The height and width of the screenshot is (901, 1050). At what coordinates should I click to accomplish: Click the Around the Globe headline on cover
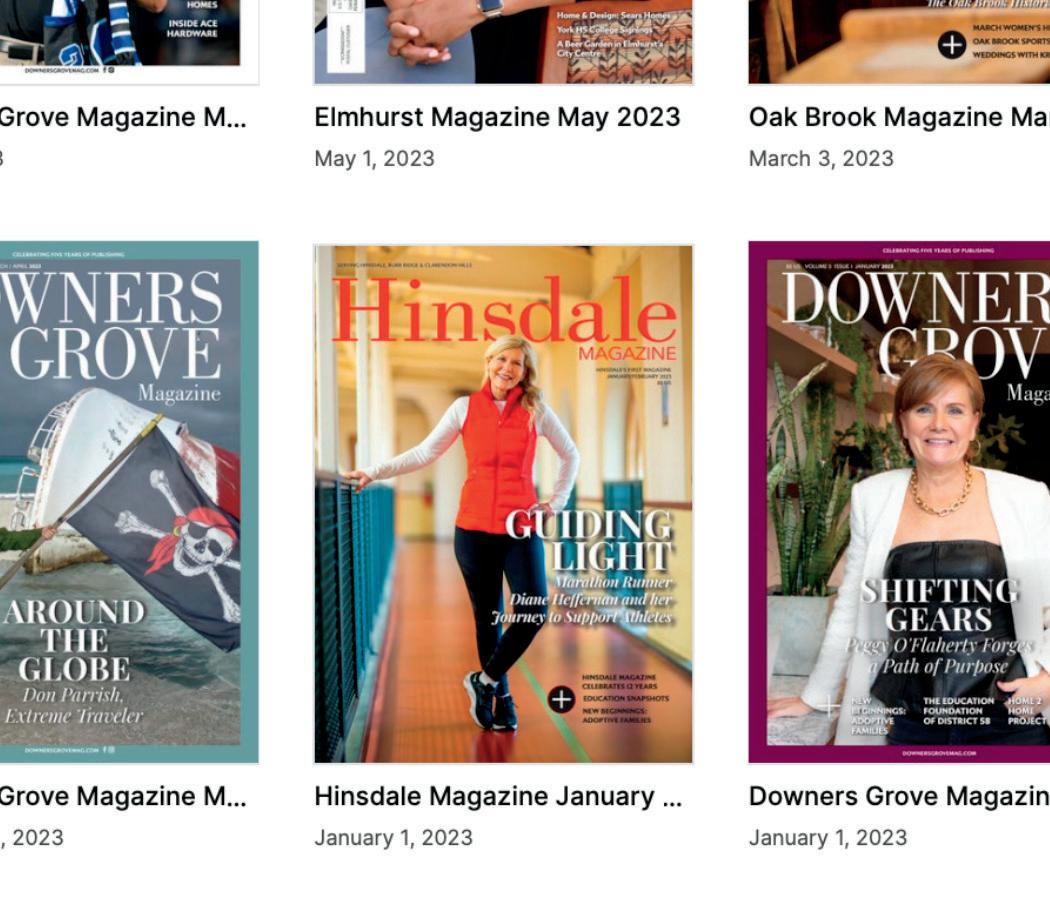[x=74, y=640]
